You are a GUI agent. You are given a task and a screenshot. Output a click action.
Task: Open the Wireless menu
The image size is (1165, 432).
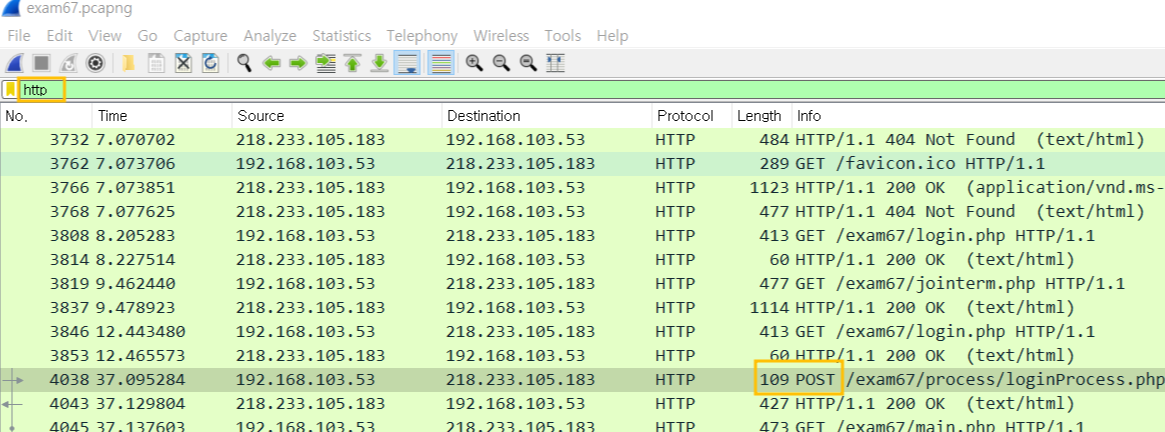tap(501, 36)
